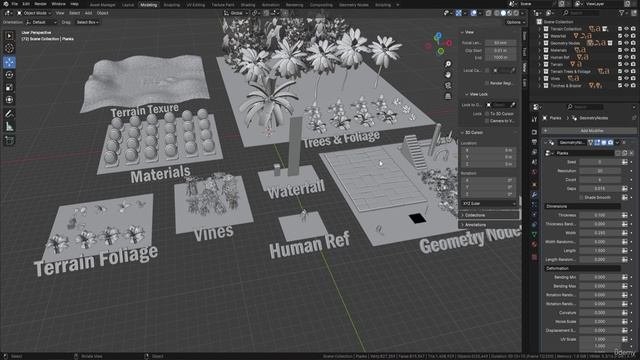Click the Seed attribute toggle icon

click(624, 162)
